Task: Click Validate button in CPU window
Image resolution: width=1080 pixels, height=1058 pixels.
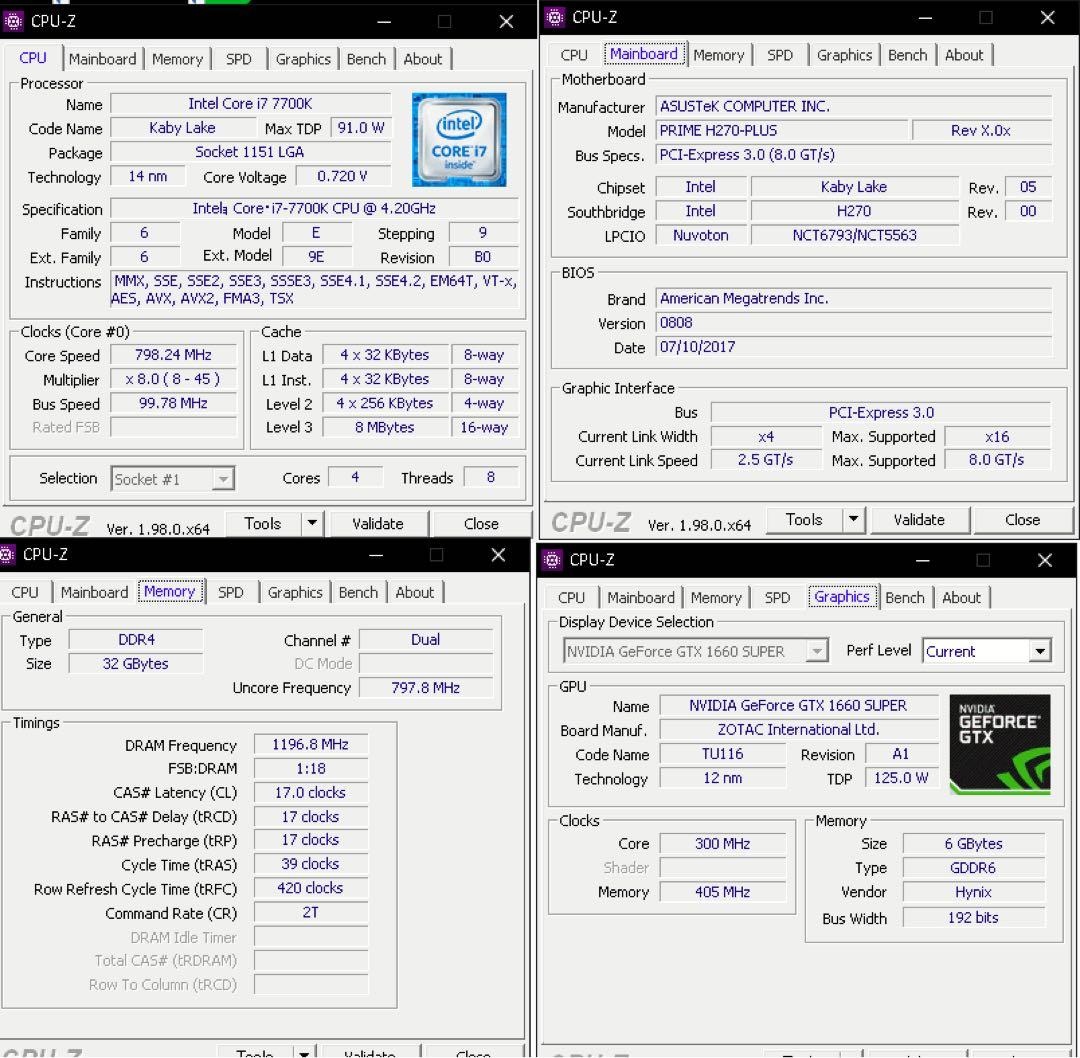Action: [378, 523]
